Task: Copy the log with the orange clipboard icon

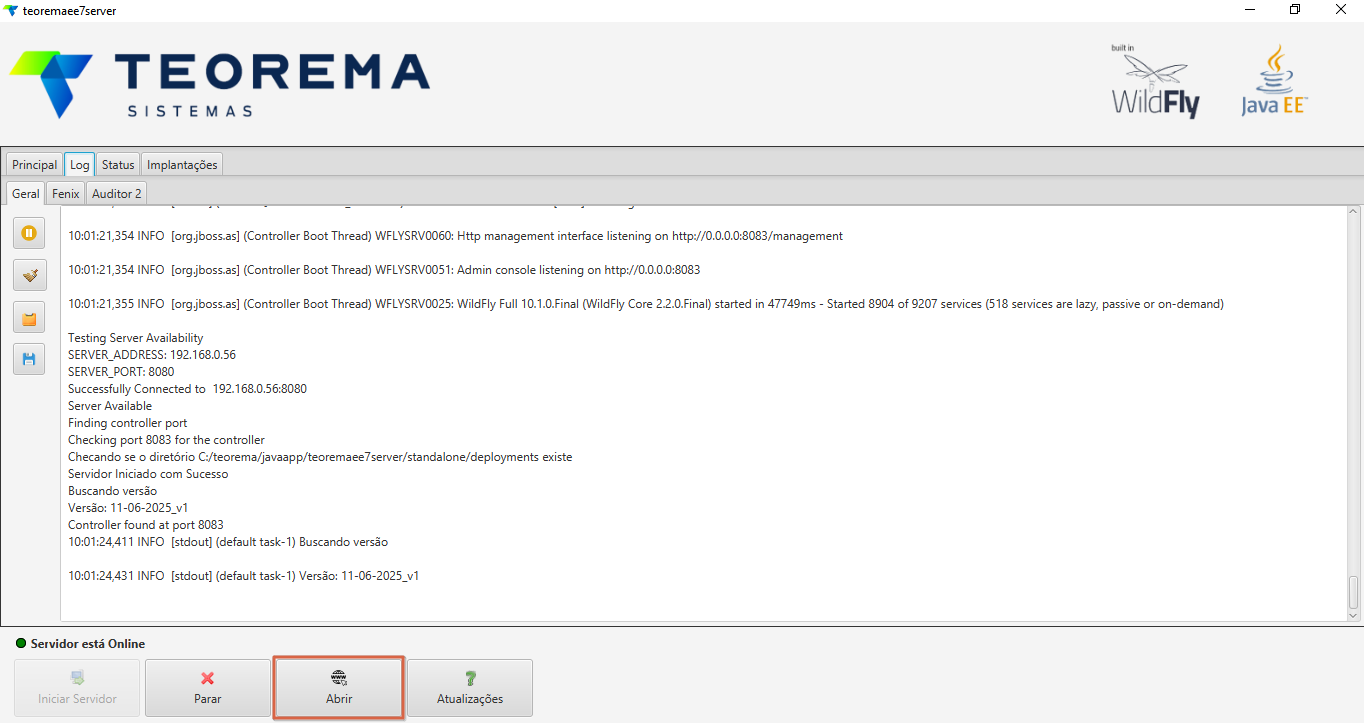Action: 29,317
